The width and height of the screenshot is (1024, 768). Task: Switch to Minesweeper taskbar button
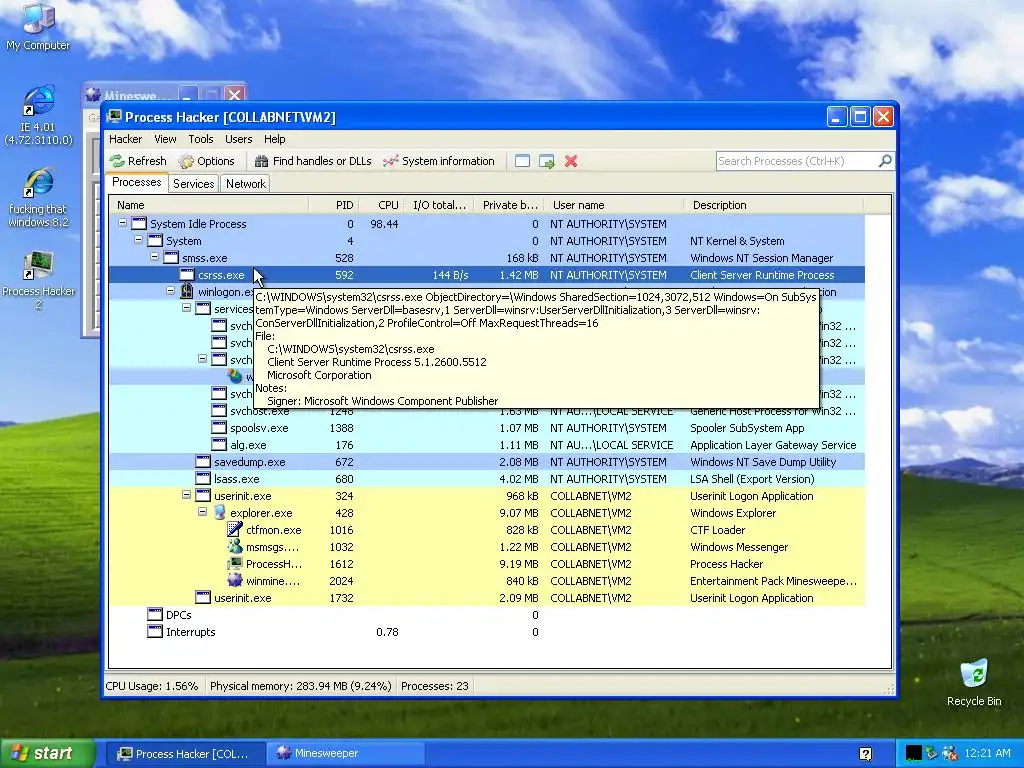tap(346, 753)
